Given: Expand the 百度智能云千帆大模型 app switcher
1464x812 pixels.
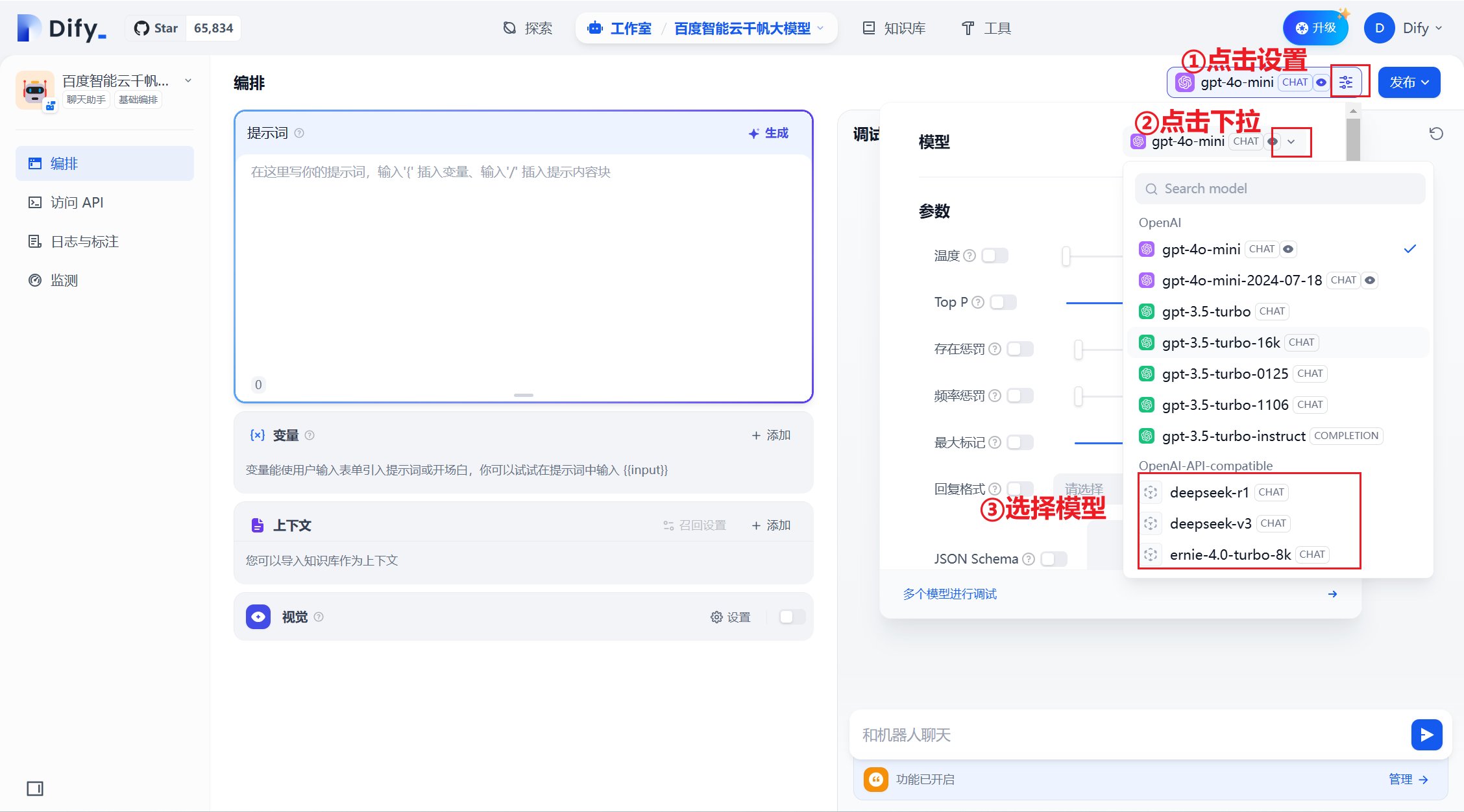Looking at the screenshot, I should tap(749, 29).
